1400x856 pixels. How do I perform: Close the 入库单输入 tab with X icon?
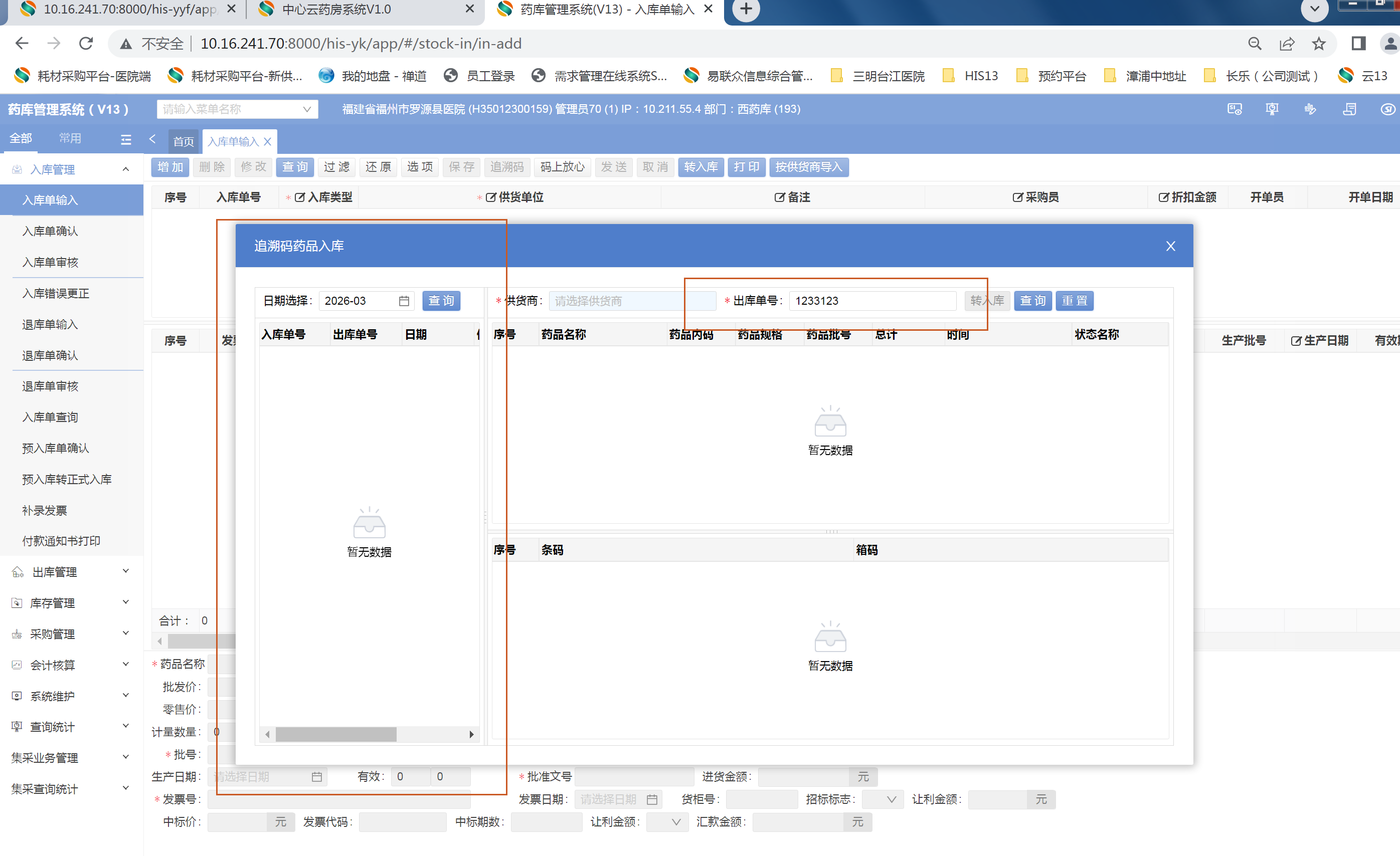[x=268, y=141]
